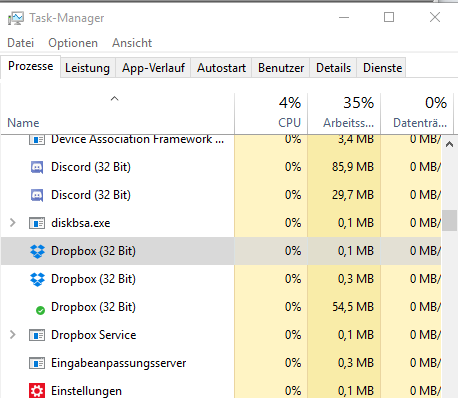
Task: Click the 0,1 MB memory value of Einstellungen
Action: click(x=356, y=391)
